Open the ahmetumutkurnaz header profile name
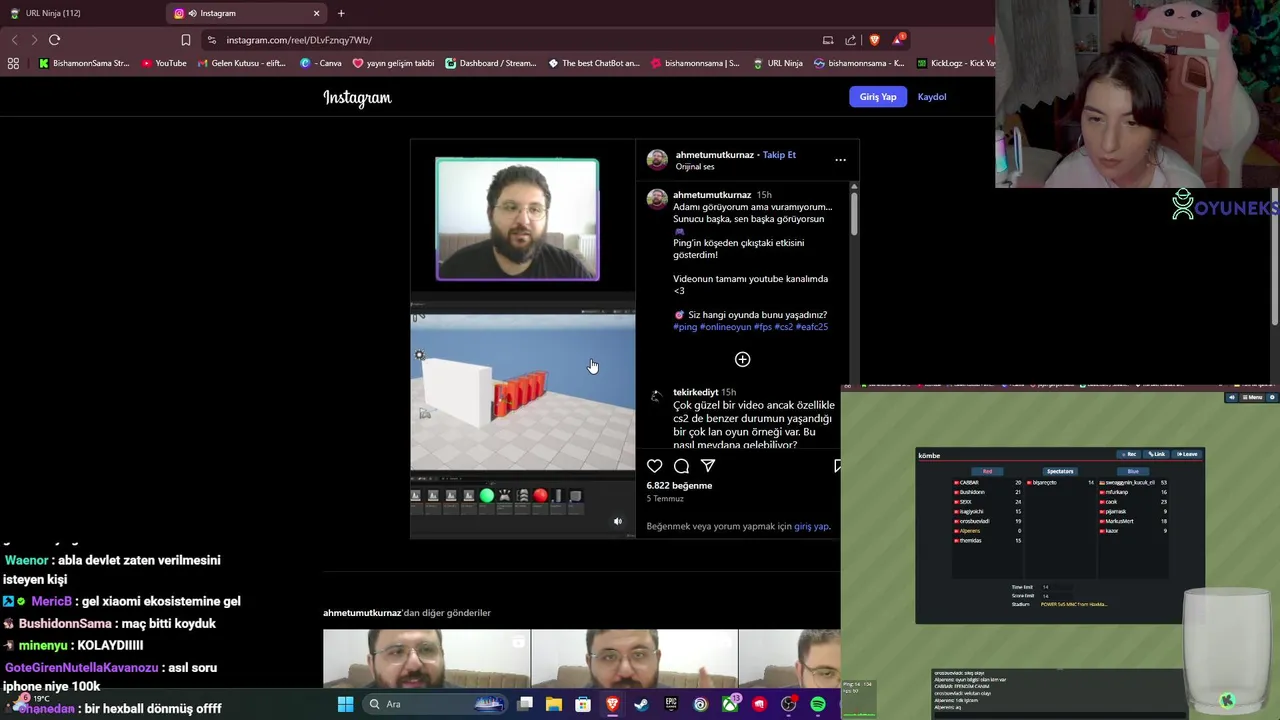 (714, 155)
